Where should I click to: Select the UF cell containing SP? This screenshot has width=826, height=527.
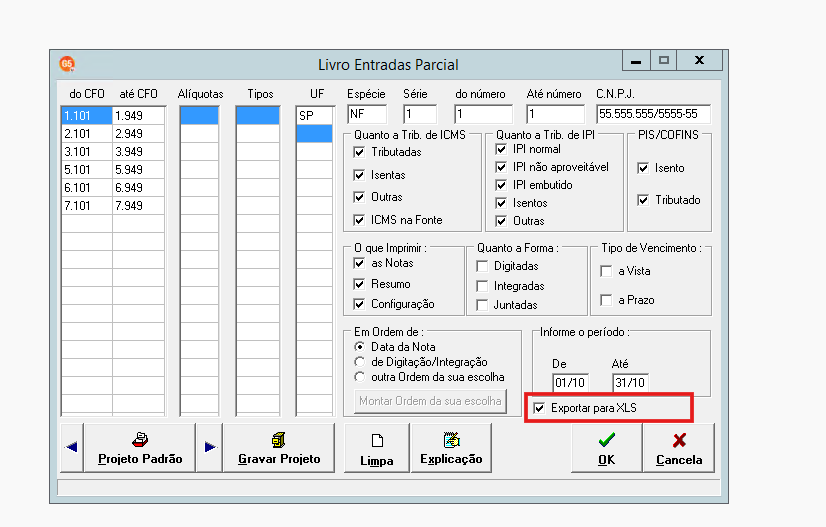314,116
